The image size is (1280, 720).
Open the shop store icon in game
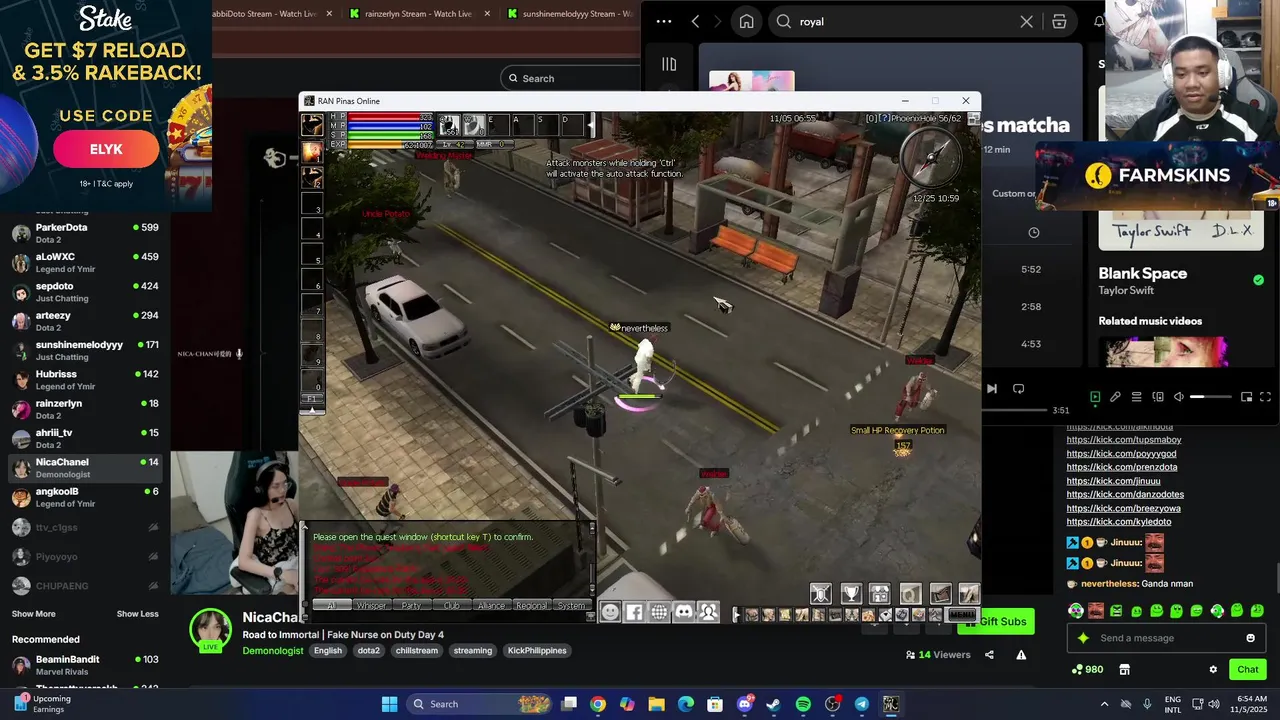(880, 594)
